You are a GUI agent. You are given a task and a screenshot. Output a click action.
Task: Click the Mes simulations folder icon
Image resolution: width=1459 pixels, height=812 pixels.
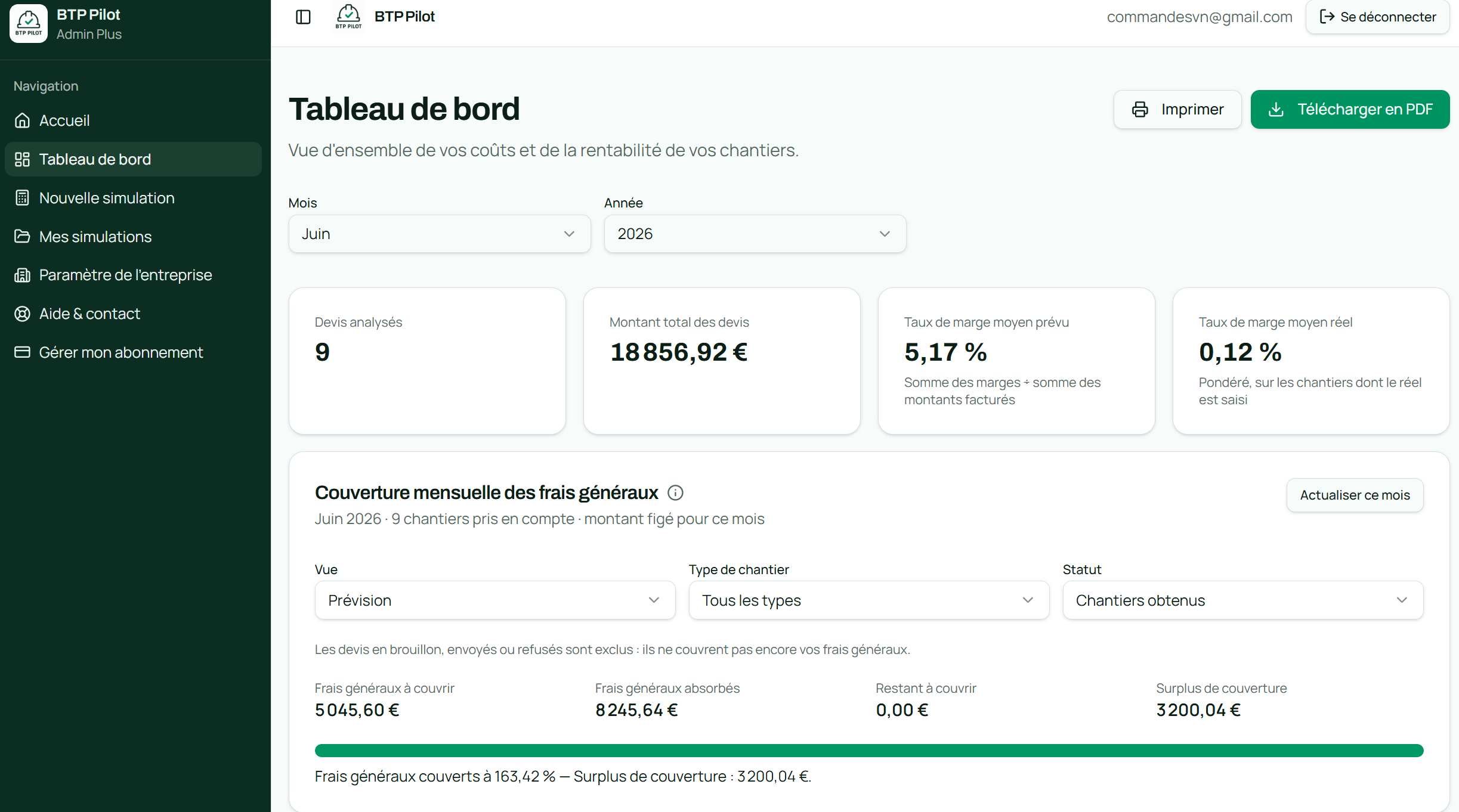[x=22, y=237]
